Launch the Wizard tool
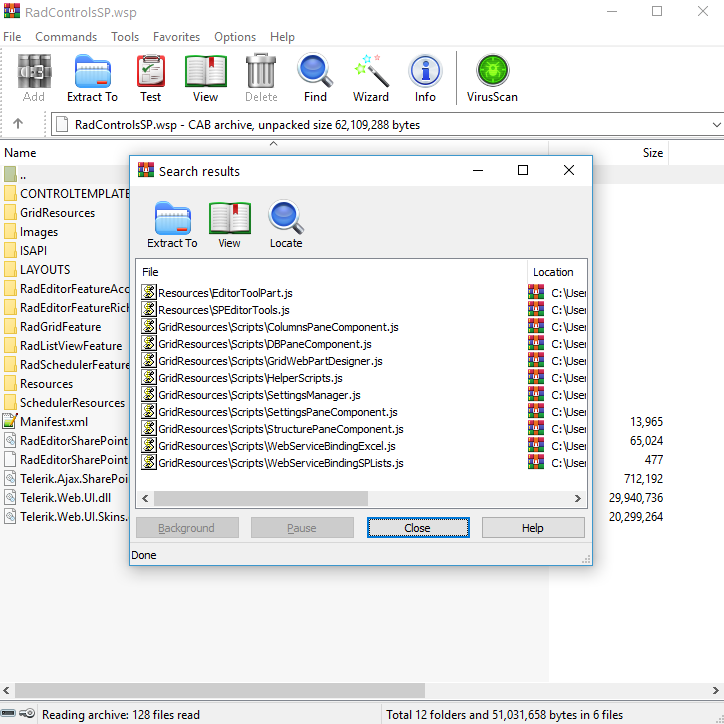The width and height of the screenshot is (724, 724). tap(371, 78)
